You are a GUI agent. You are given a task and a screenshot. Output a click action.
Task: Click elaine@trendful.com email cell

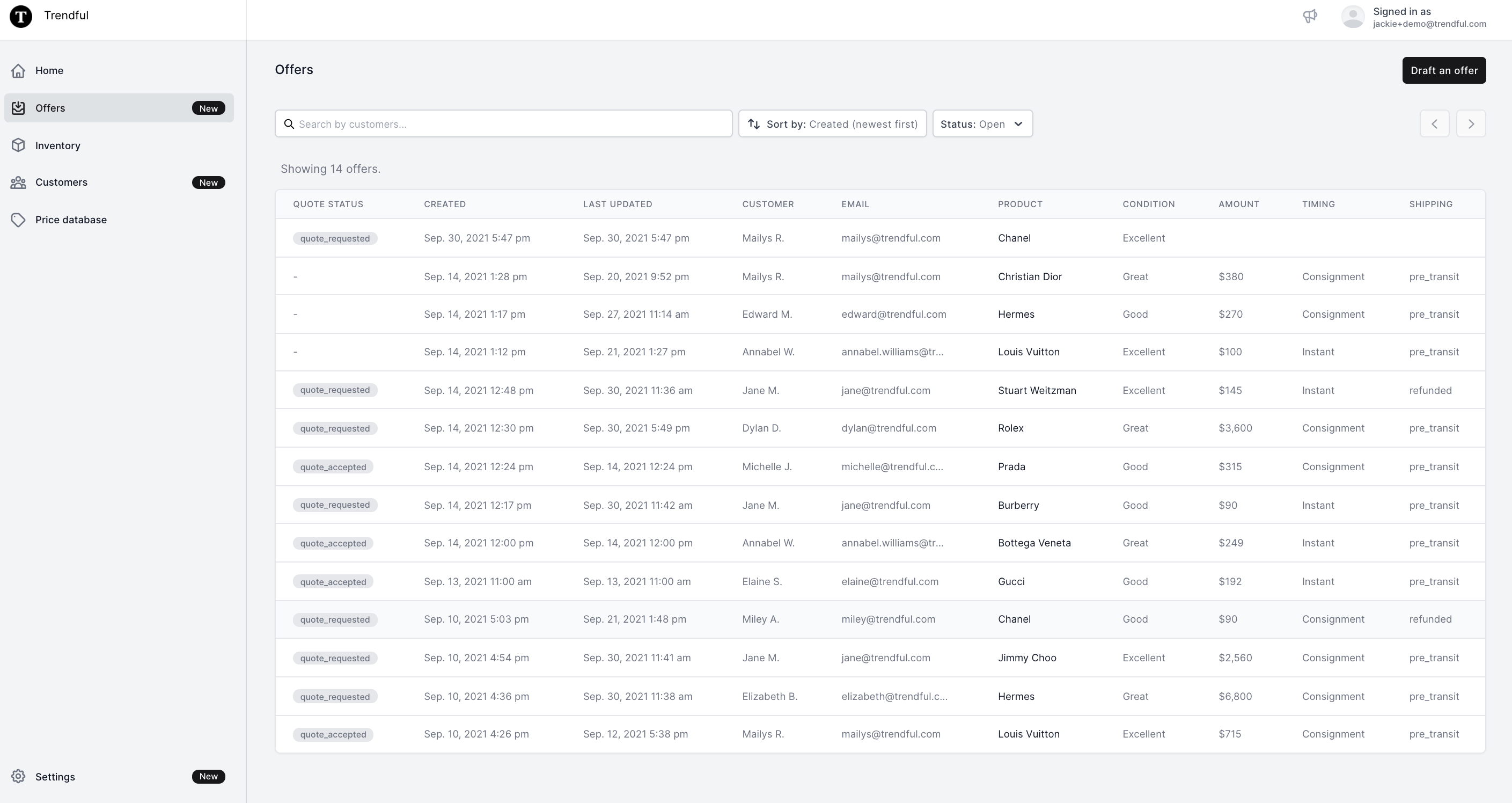pyautogui.click(x=889, y=582)
